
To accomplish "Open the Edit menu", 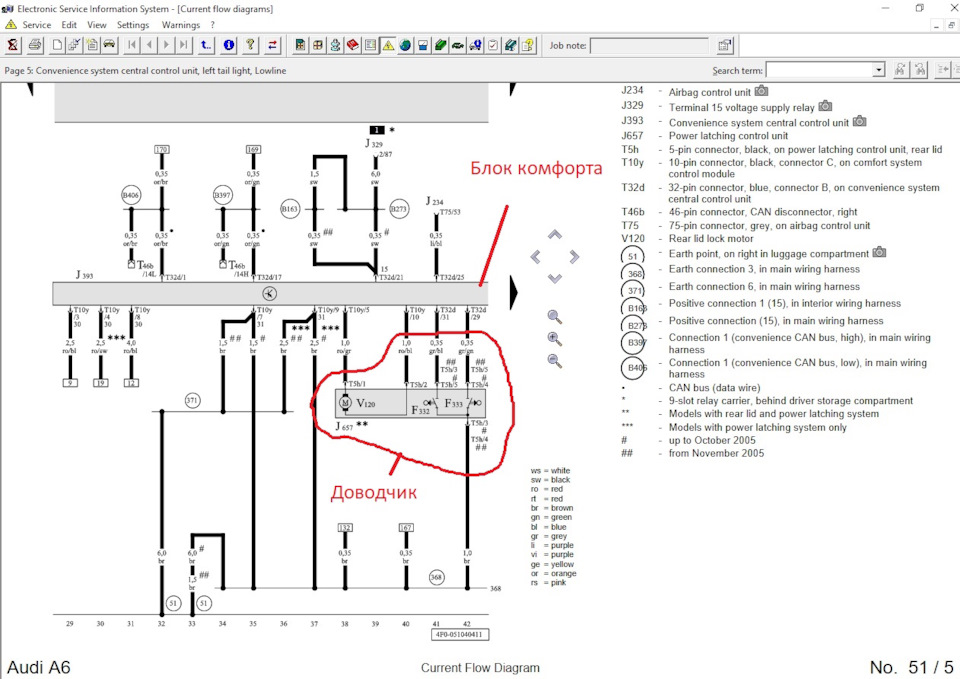I will 69,25.
